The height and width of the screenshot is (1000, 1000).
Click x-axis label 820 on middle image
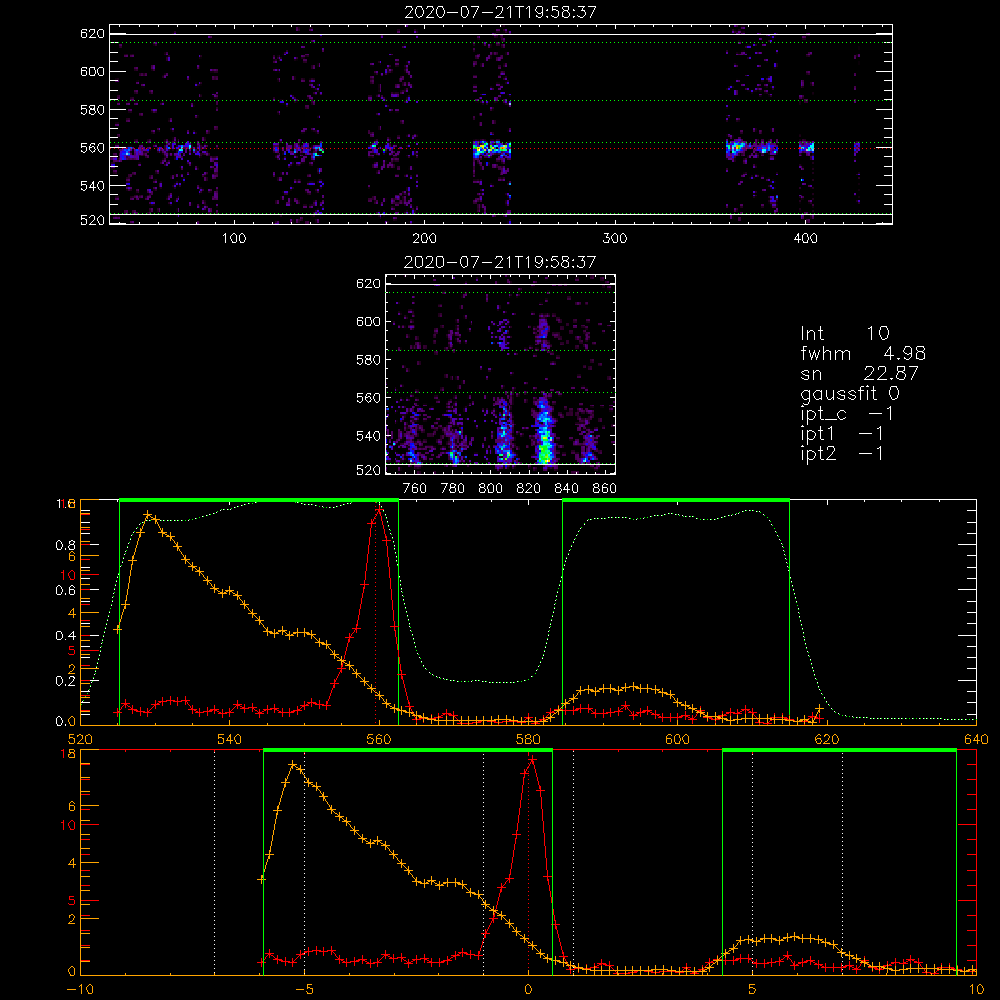(529, 489)
